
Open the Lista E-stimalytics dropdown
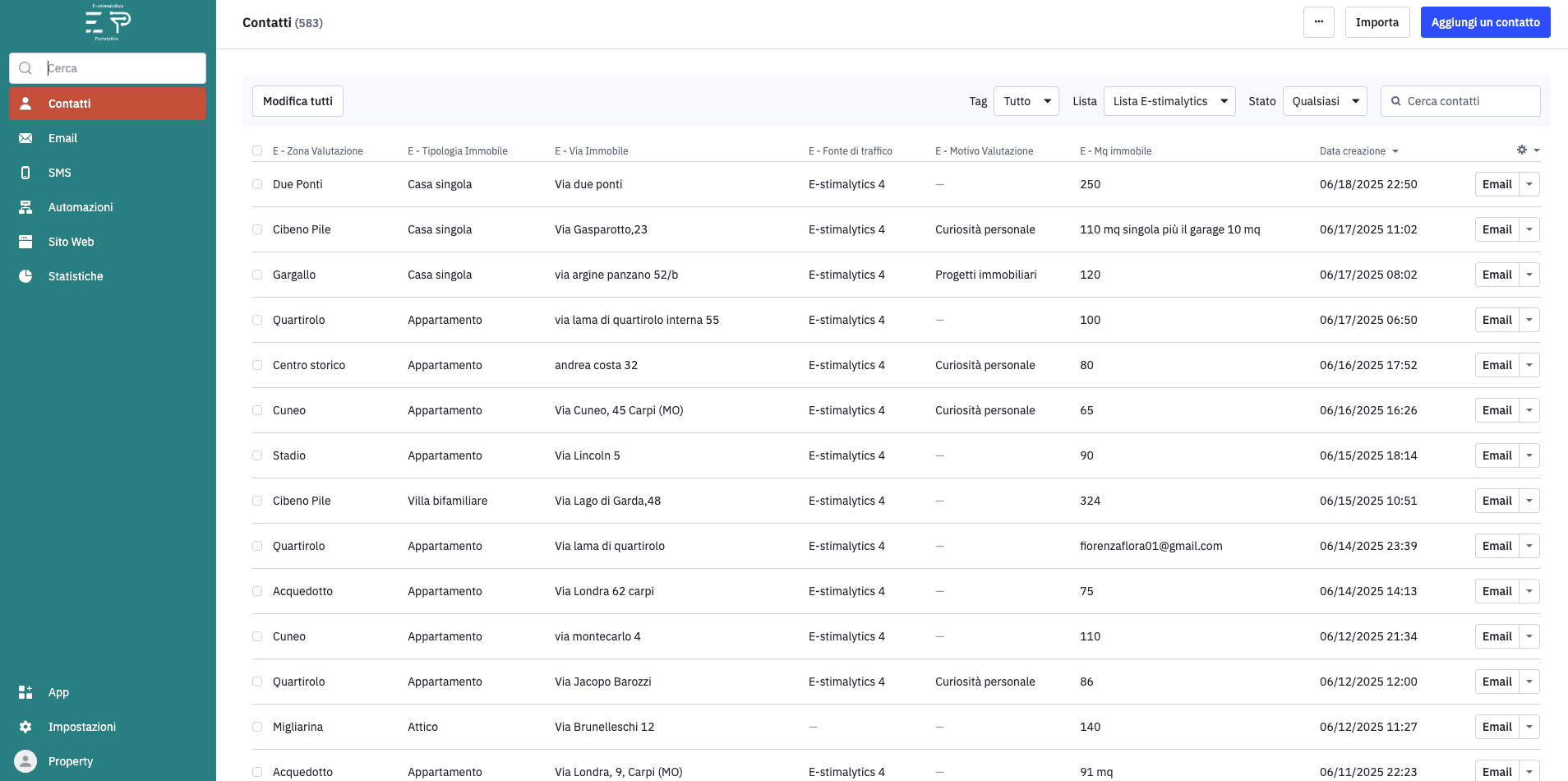point(1169,101)
